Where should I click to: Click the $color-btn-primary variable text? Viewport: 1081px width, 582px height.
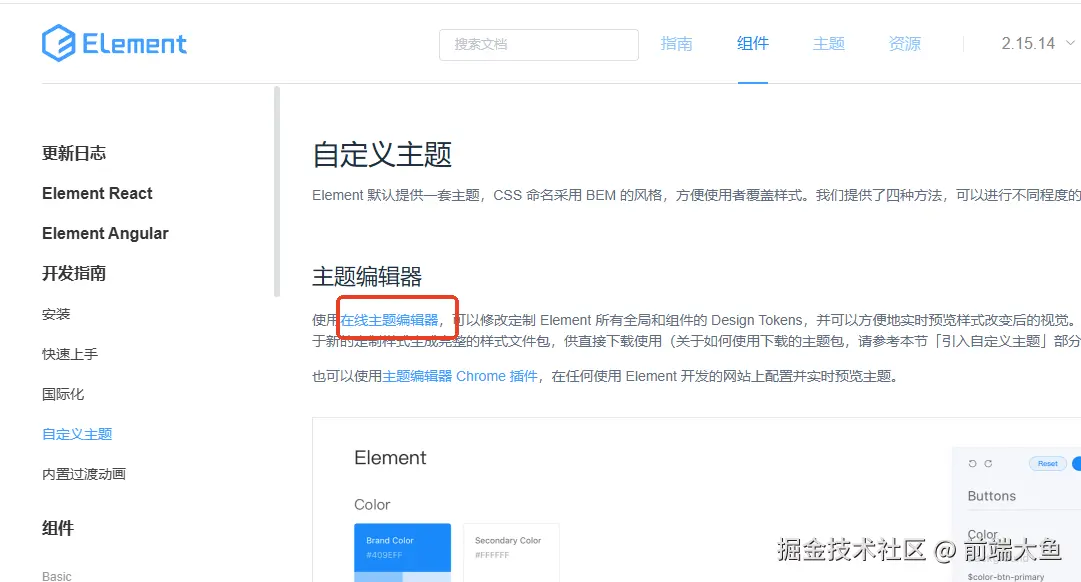(x=1006, y=576)
